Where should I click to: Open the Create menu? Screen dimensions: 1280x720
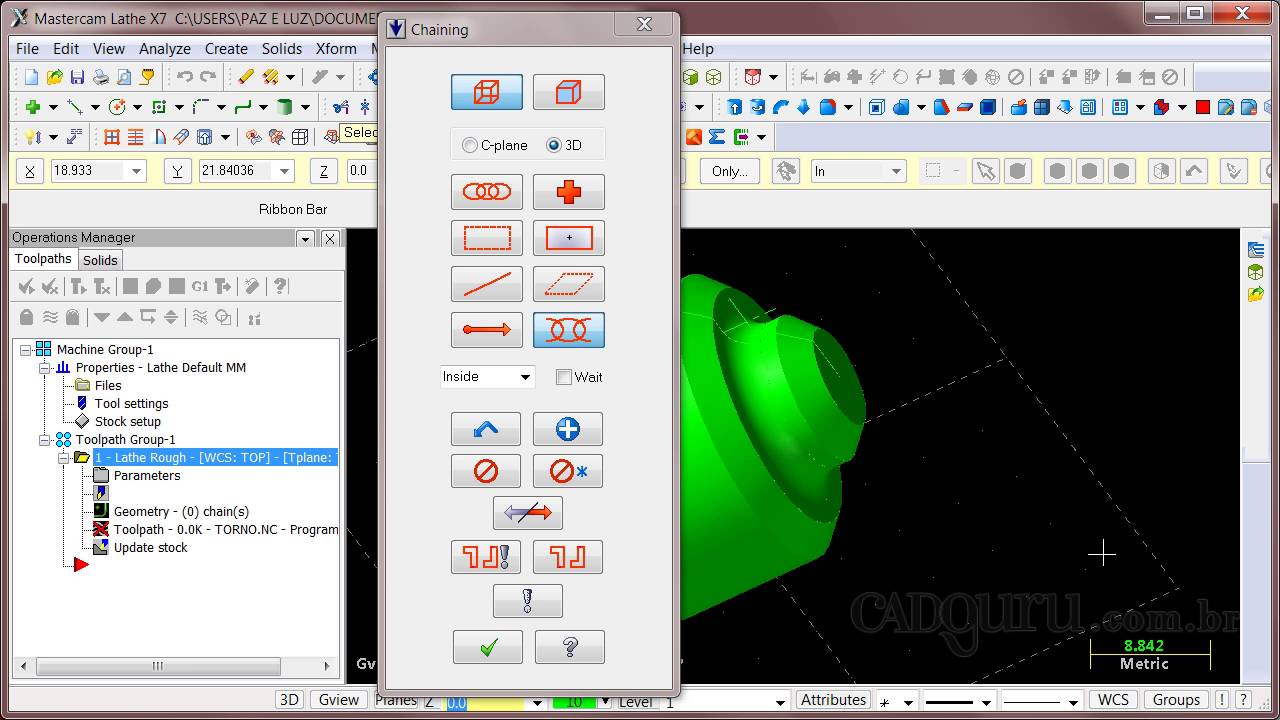(226, 48)
